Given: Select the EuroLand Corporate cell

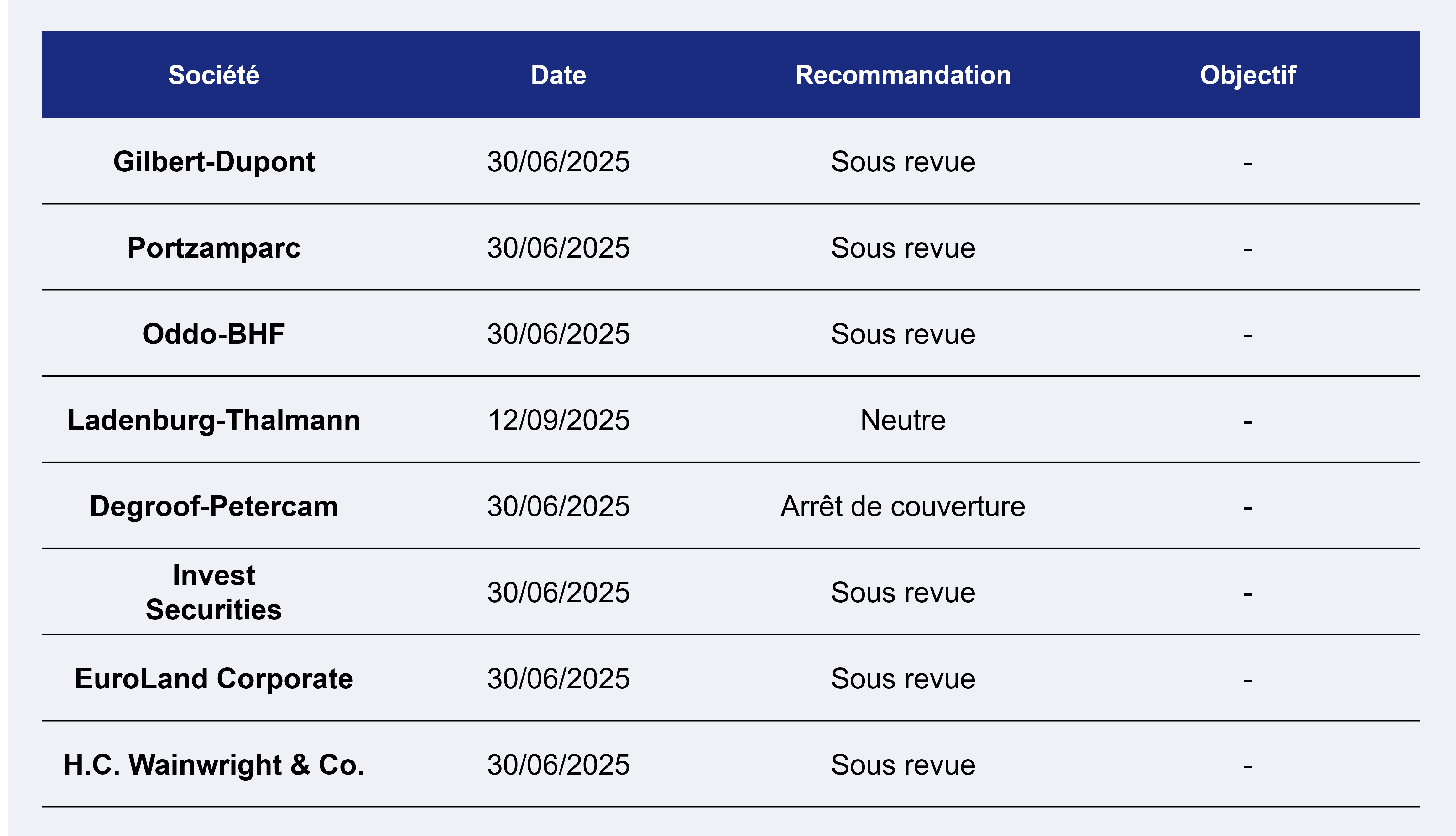Looking at the screenshot, I should (x=214, y=679).
